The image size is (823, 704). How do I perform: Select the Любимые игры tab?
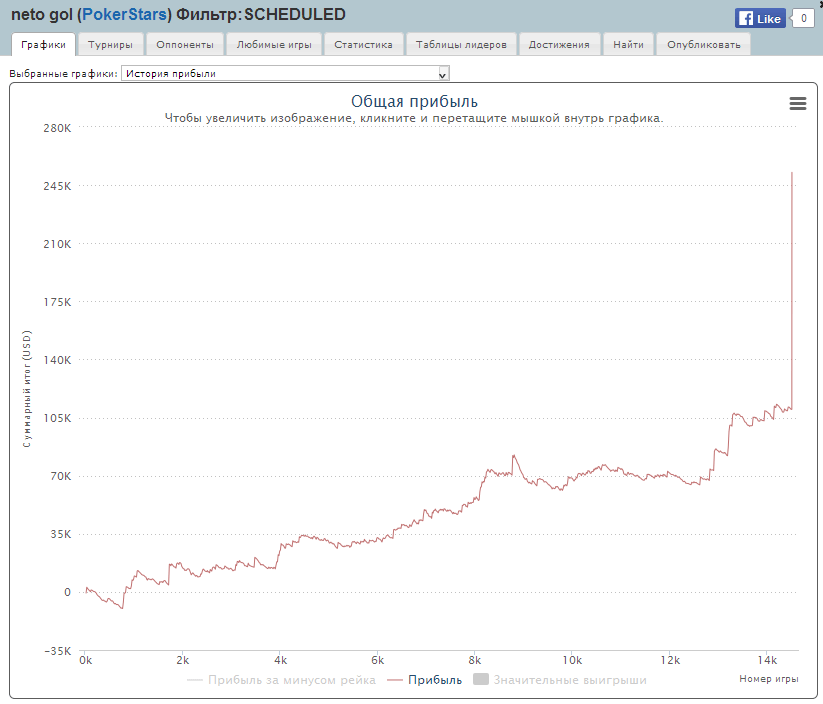tap(274, 45)
